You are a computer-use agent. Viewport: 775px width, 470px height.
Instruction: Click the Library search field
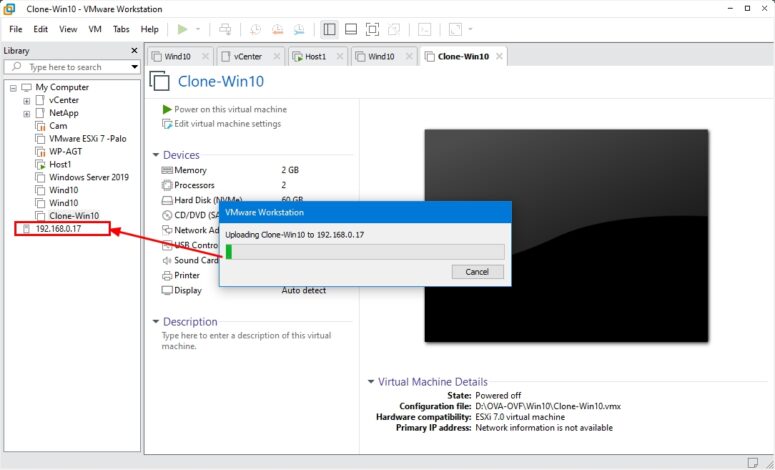71,67
